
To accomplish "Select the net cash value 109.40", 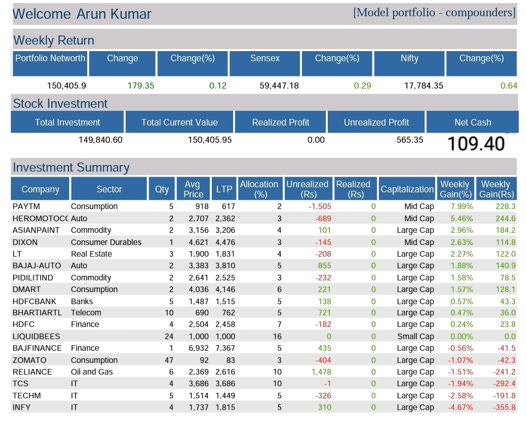I will pos(476,144).
